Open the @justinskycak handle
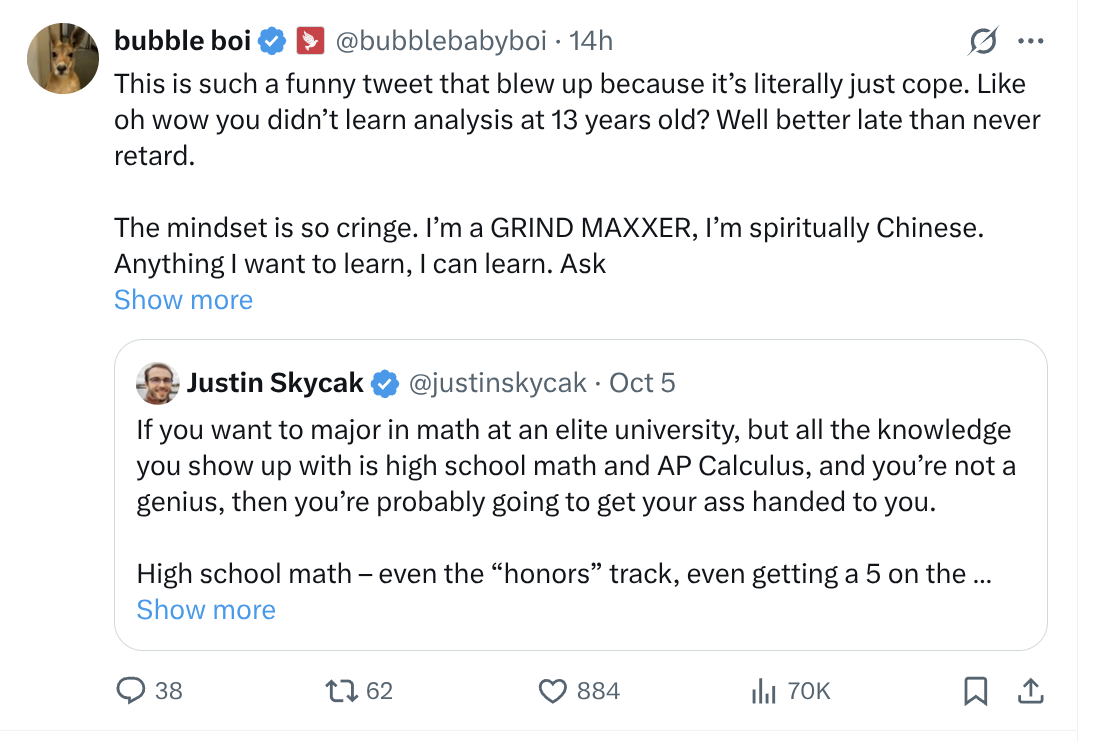Screen dimensions: 1103x742 coord(497,383)
